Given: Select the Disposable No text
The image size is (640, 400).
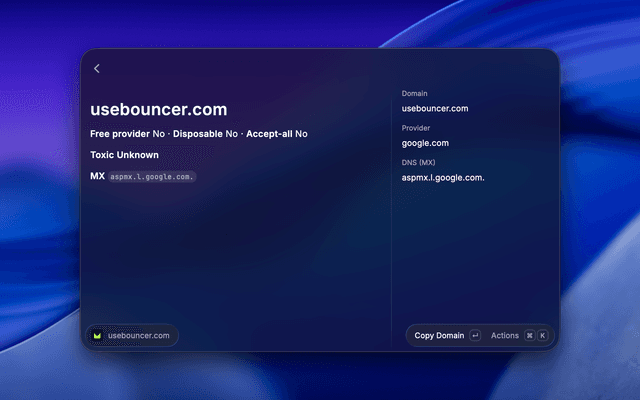Looking at the screenshot, I should (x=205, y=134).
